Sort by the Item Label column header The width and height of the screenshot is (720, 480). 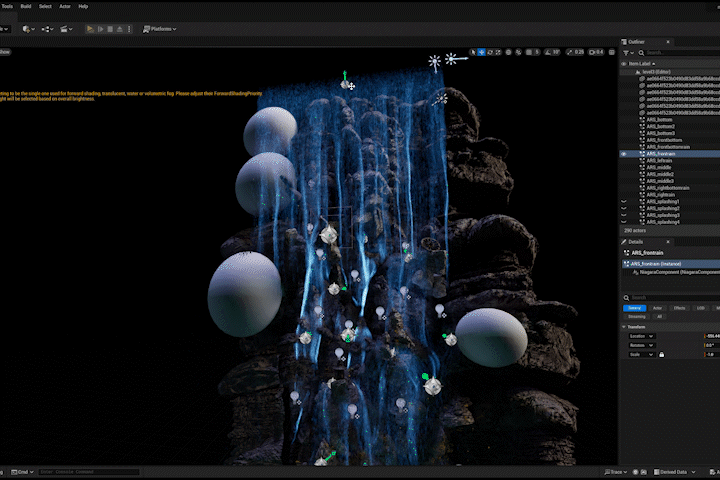click(641, 64)
